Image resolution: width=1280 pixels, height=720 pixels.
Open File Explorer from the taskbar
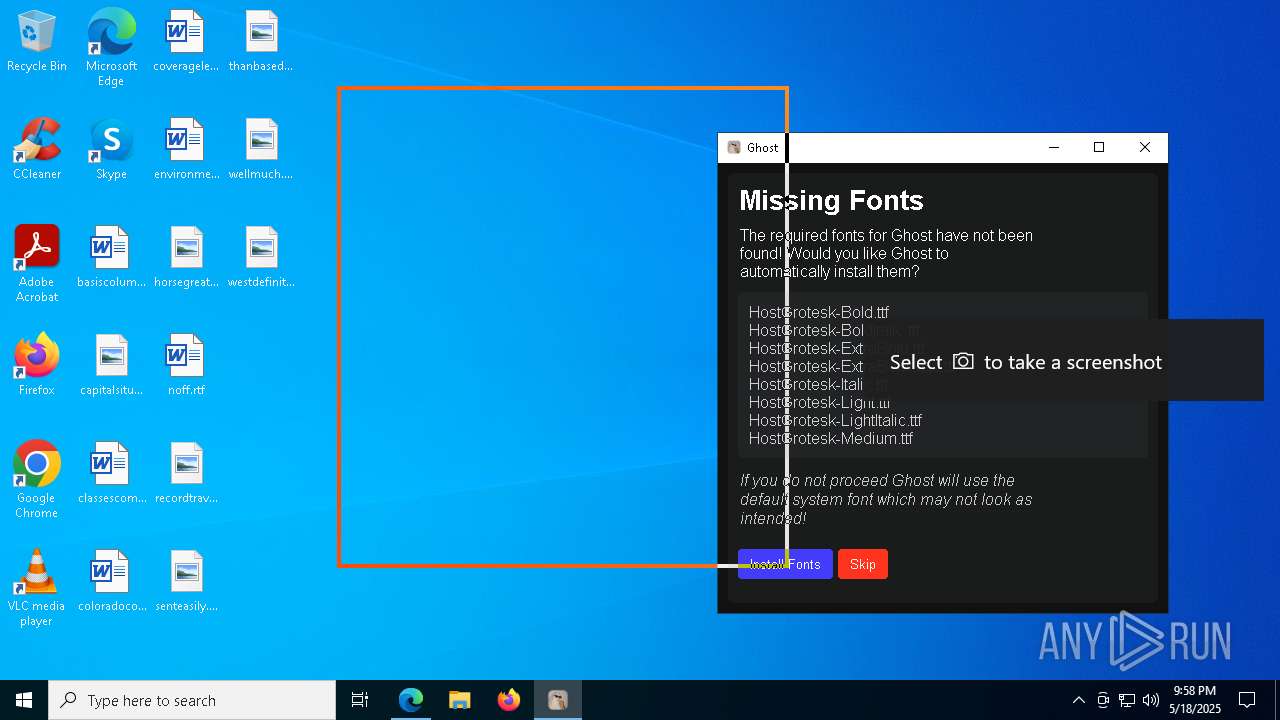point(460,700)
